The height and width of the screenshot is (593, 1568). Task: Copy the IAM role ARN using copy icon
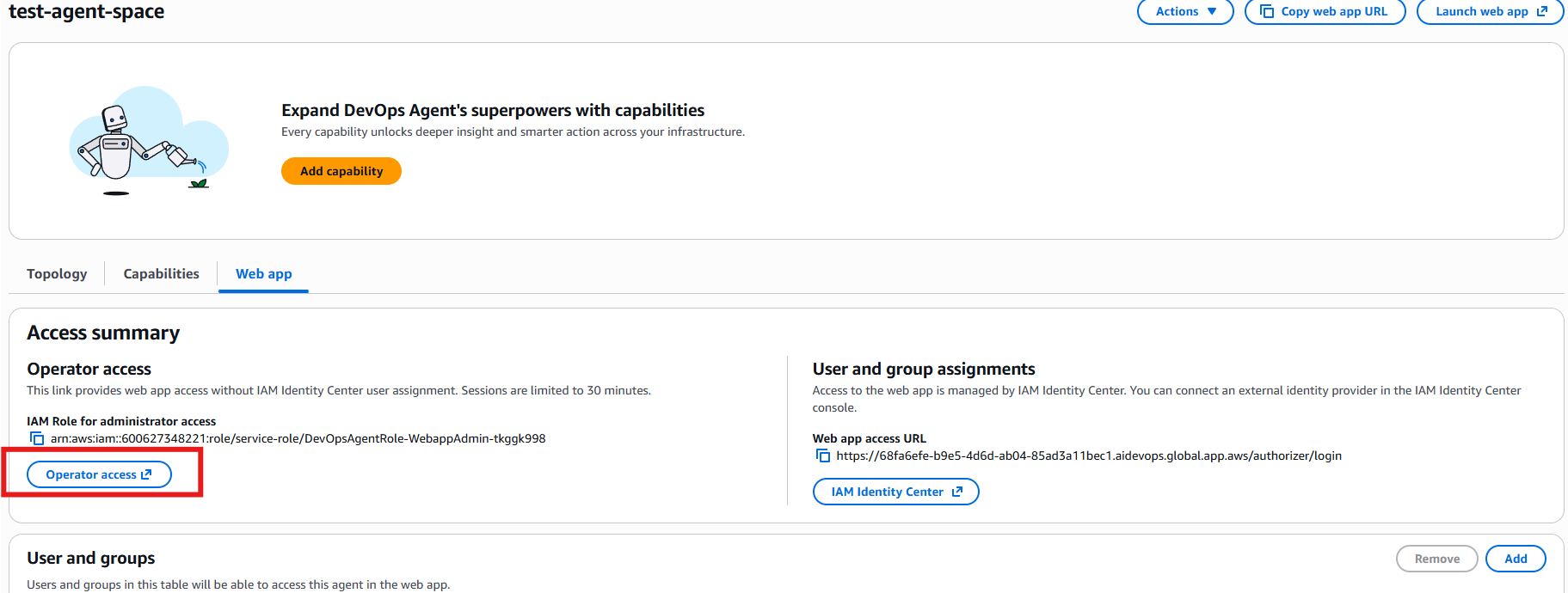click(x=37, y=438)
